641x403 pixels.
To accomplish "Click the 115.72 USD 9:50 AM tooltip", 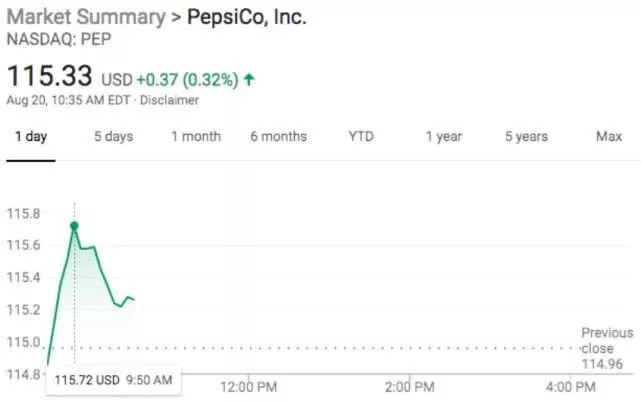I will 113,380.
